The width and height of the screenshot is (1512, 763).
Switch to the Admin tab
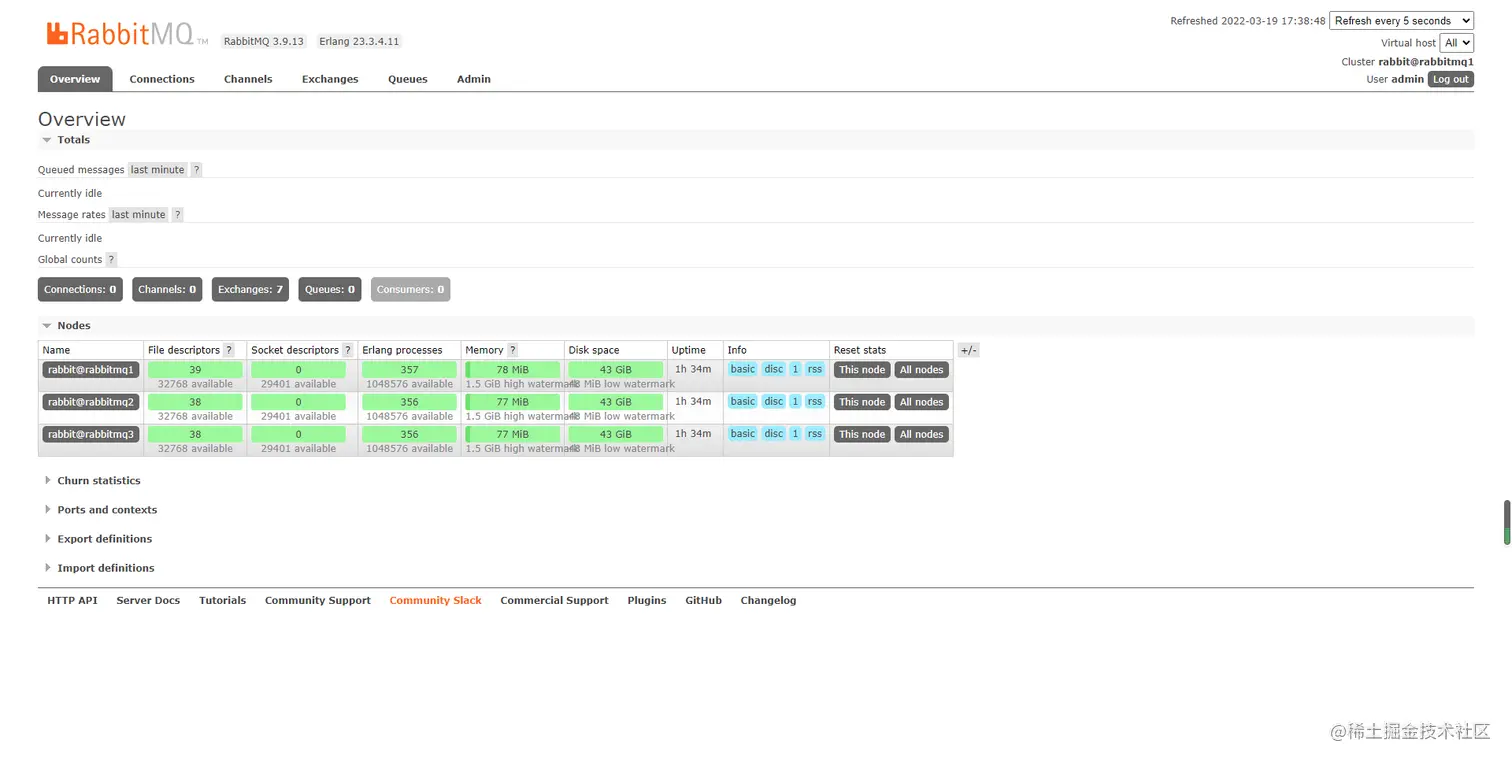click(474, 79)
